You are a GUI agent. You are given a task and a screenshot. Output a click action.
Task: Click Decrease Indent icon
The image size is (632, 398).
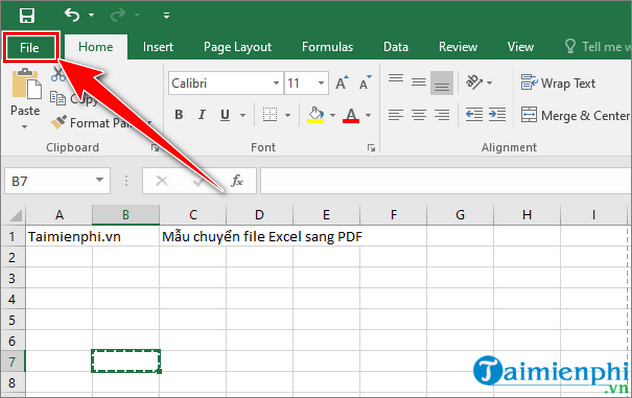[x=474, y=115]
